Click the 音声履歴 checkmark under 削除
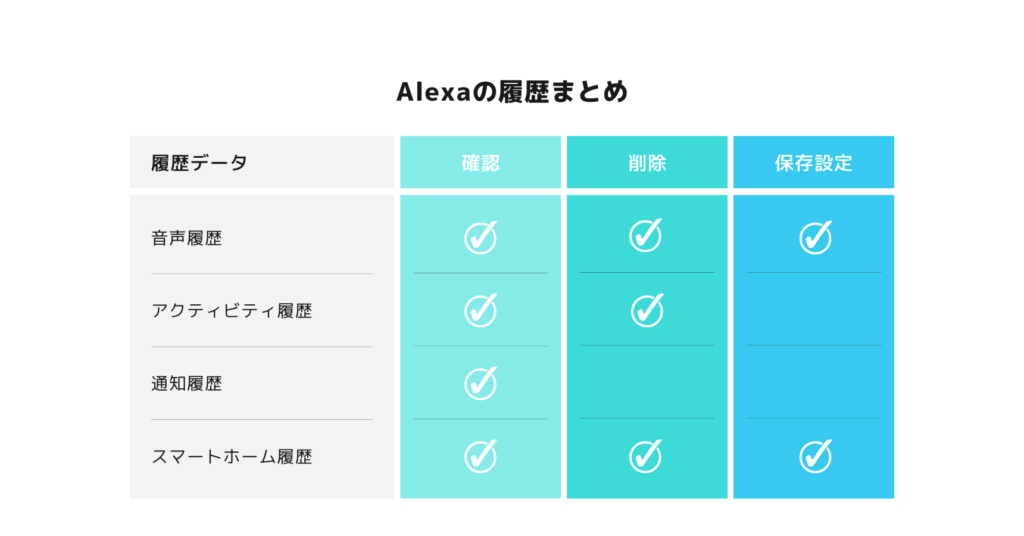 (x=646, y=235)
